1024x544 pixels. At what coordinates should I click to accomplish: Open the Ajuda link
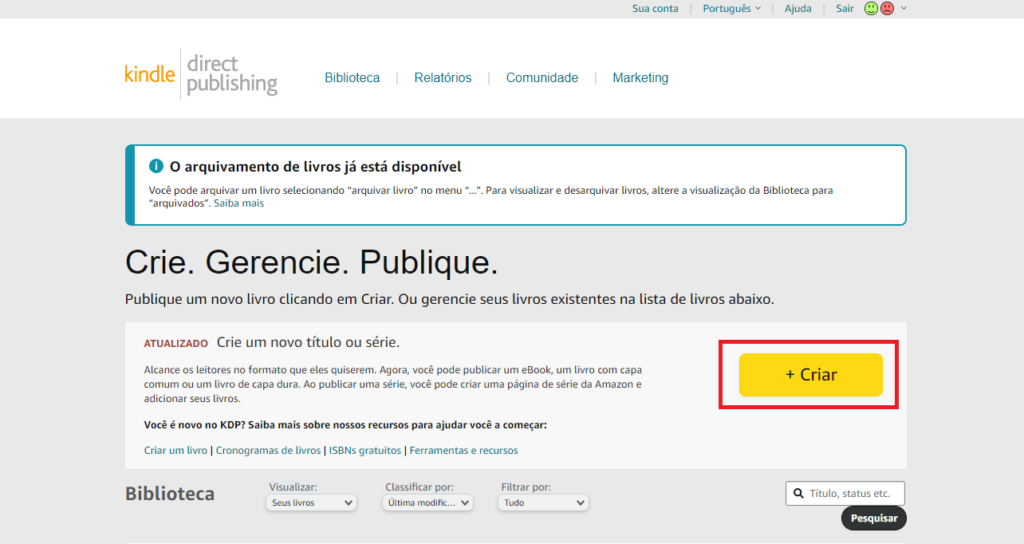point(798,8)
